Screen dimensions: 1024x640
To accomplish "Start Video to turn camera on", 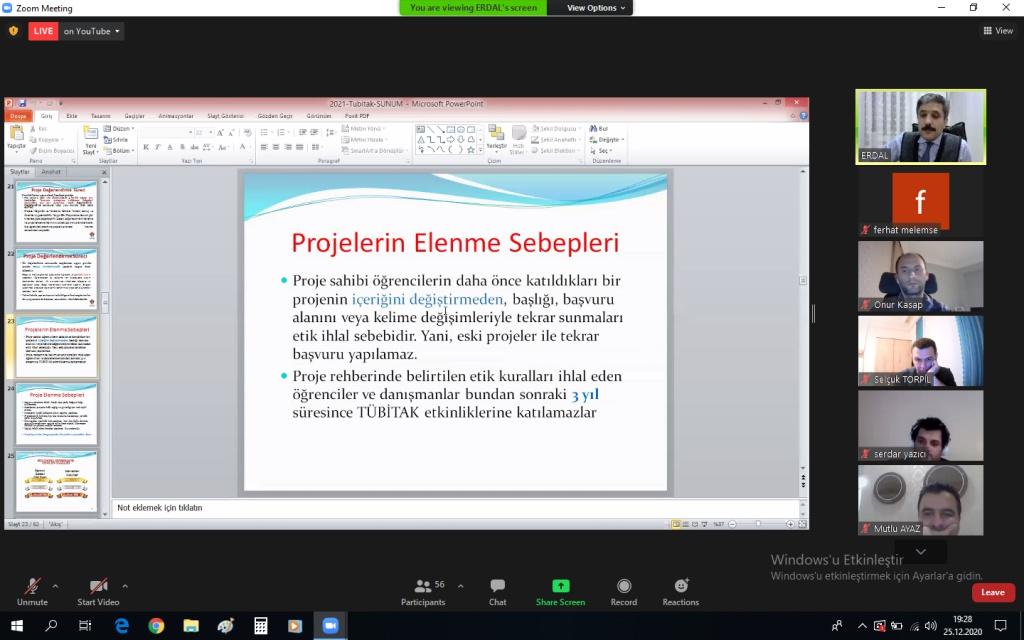I will (x=98, y=587).
